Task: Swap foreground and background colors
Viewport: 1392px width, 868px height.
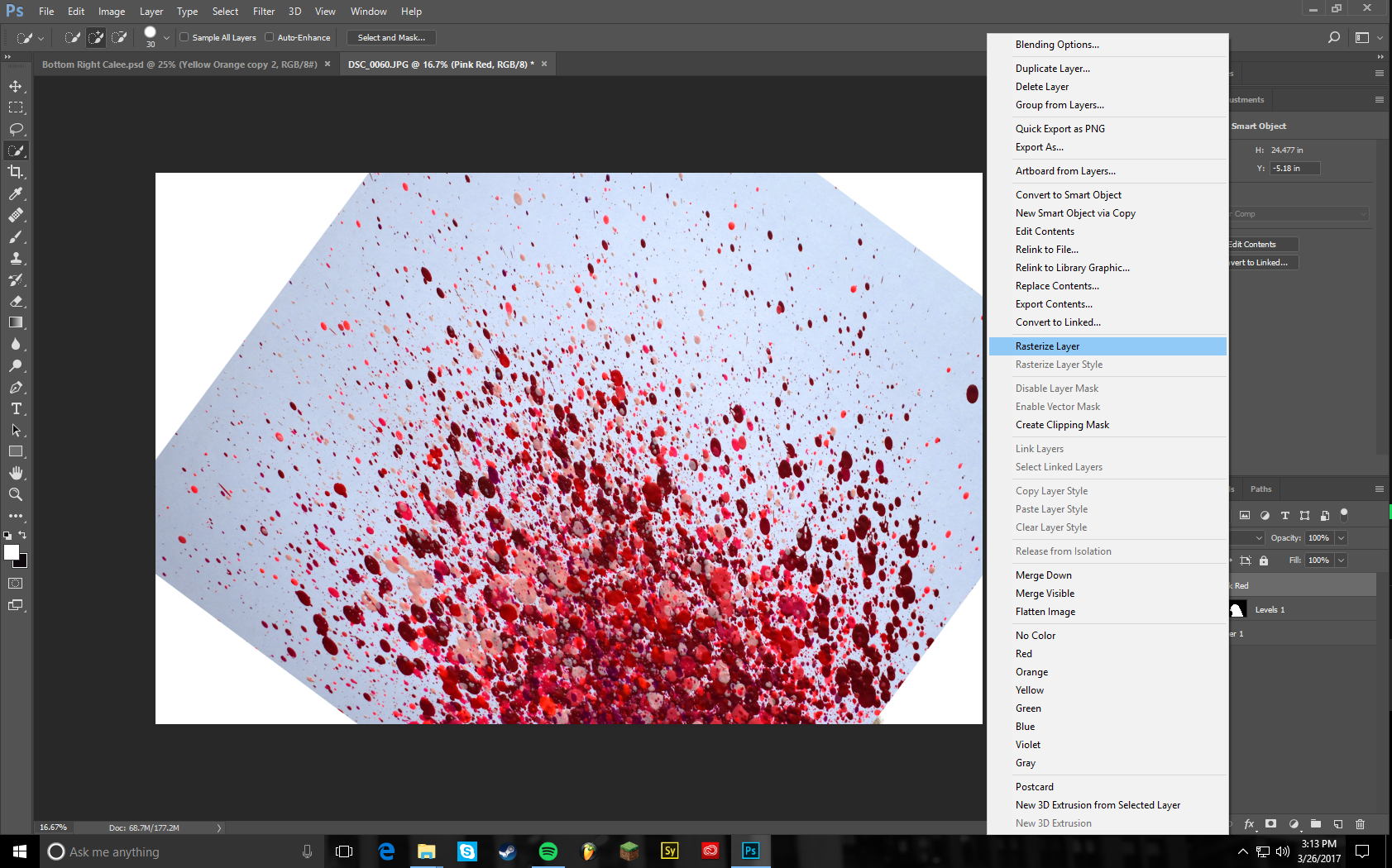Action: click(x=22, y=536)
